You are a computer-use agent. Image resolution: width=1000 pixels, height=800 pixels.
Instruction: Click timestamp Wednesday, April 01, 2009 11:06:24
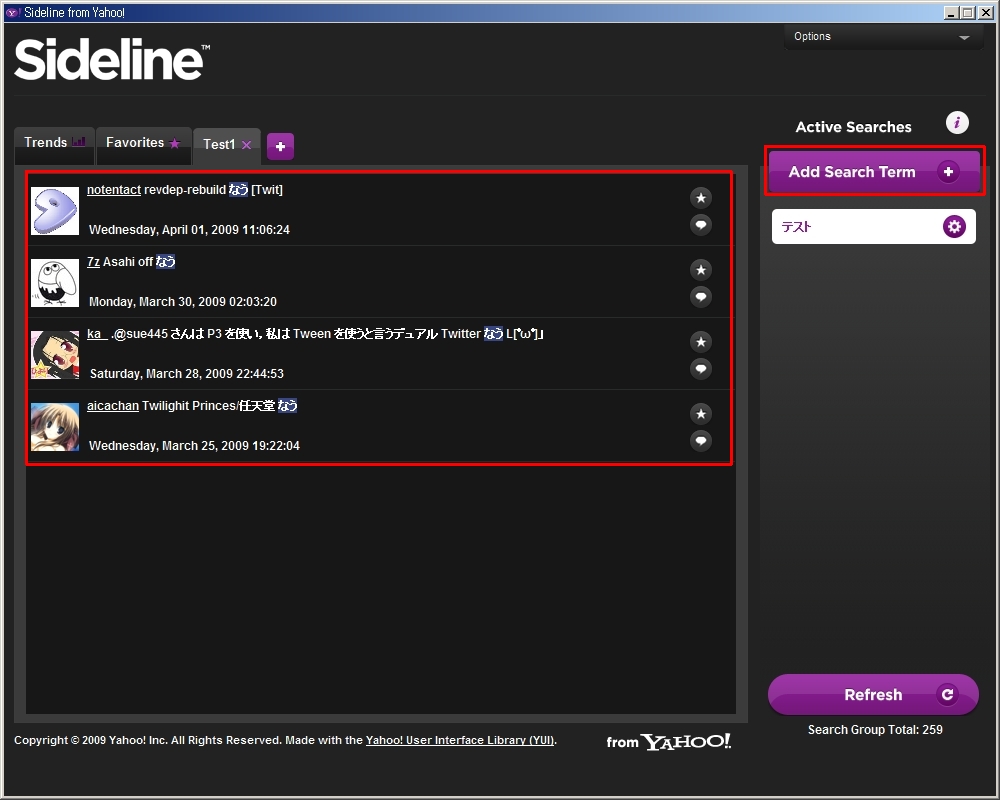[x=189, y=230]
